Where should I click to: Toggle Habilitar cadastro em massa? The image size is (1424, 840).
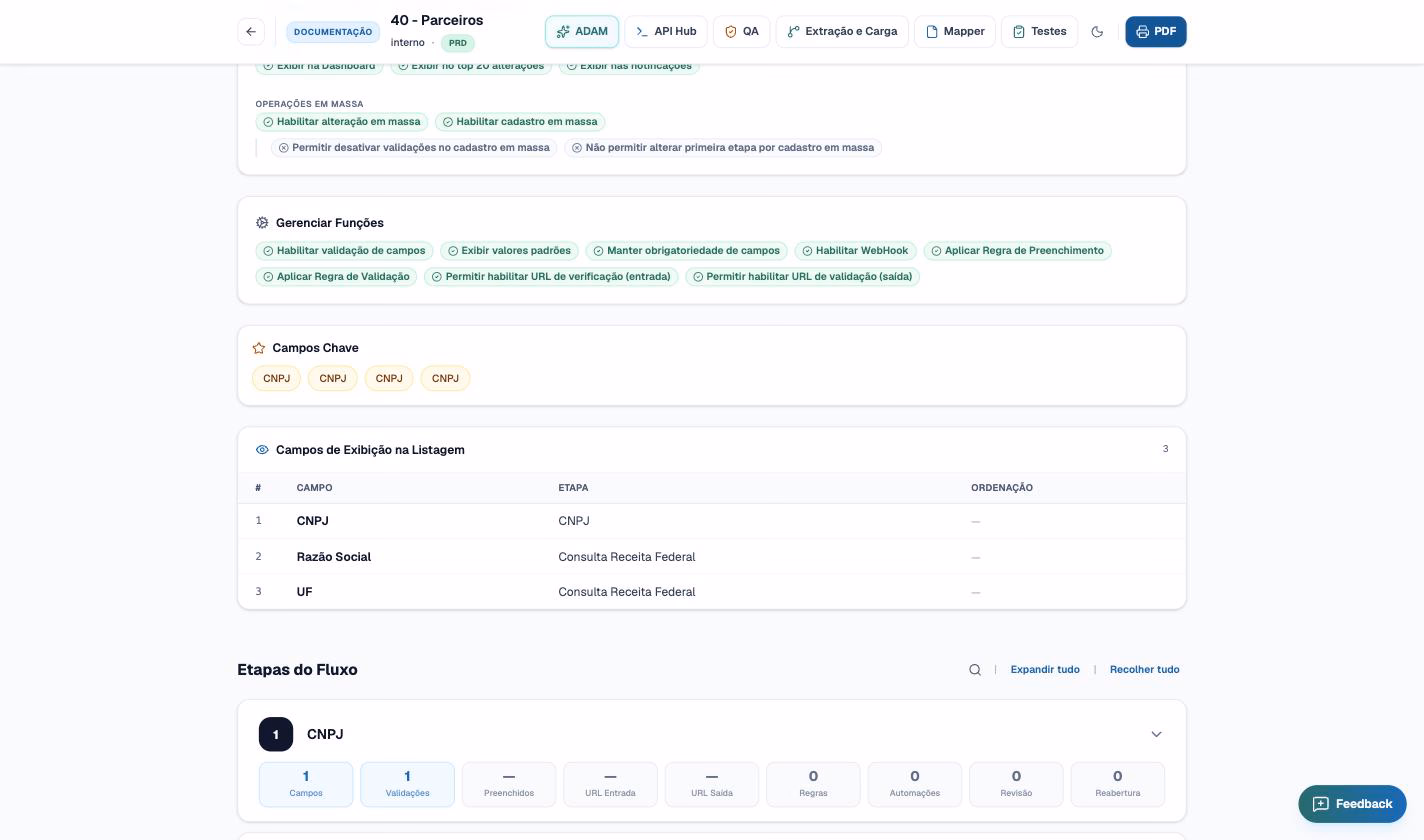pos(520,122)
